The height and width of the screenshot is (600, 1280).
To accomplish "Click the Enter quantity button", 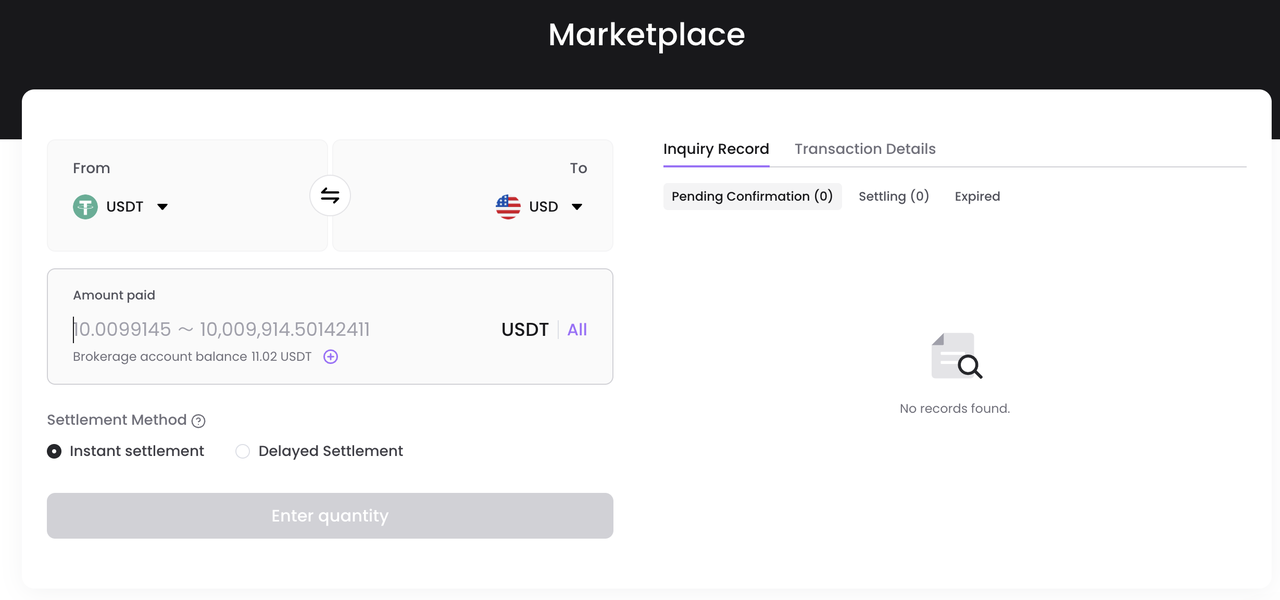I will (x=330, y=516).
